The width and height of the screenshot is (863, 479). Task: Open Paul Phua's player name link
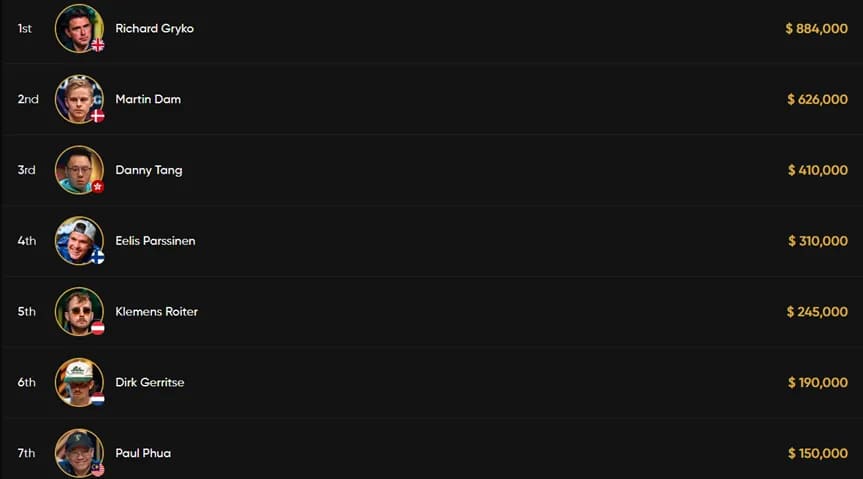coord(143,453)
